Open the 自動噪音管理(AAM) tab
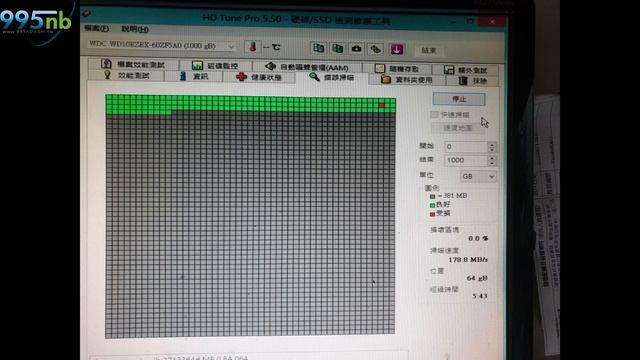 point(307,67)
